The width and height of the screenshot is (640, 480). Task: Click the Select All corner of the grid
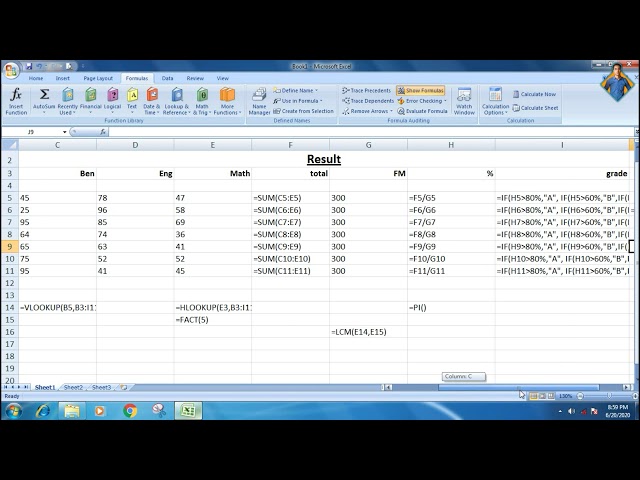click(x=10, y=145)
